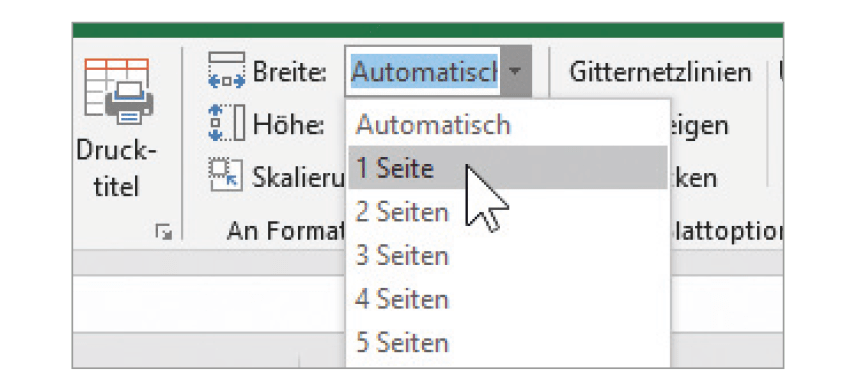This screenshot has height=392, width=850.
Task: Collapse the Breite dropdown arrow
Action: click(516, 71)
